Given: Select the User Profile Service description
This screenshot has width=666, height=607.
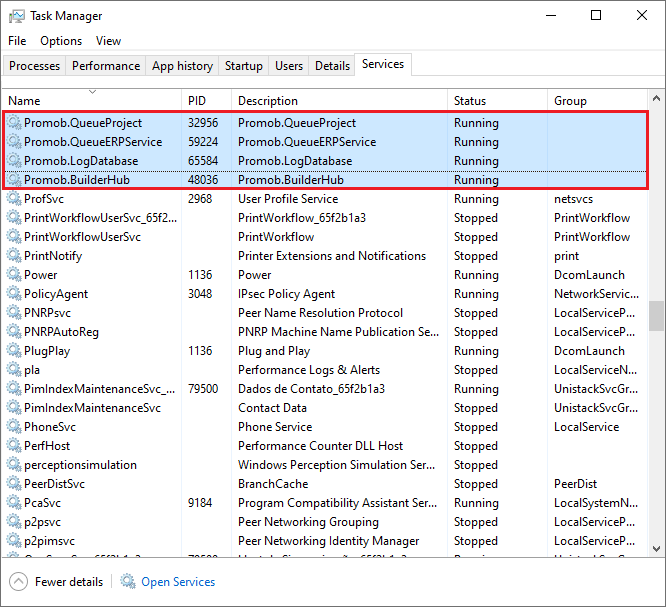Looking at the screenshot, I should (x=288, y=198).
